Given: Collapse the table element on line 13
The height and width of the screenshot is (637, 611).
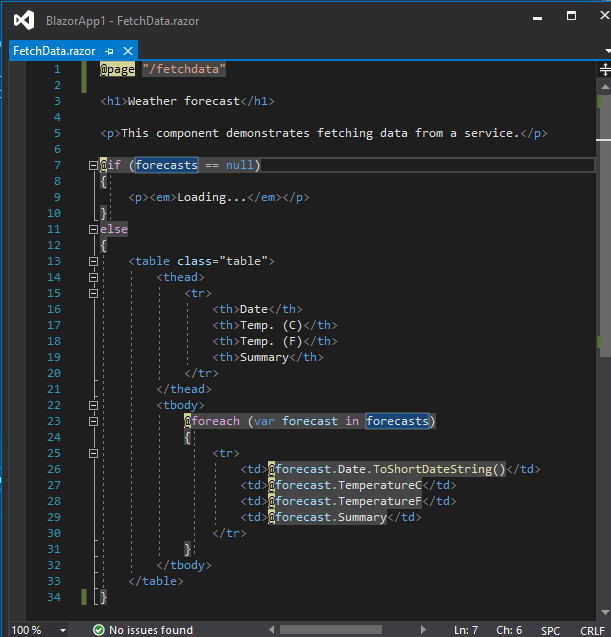Looking at the screenshot, I should 92,261.
